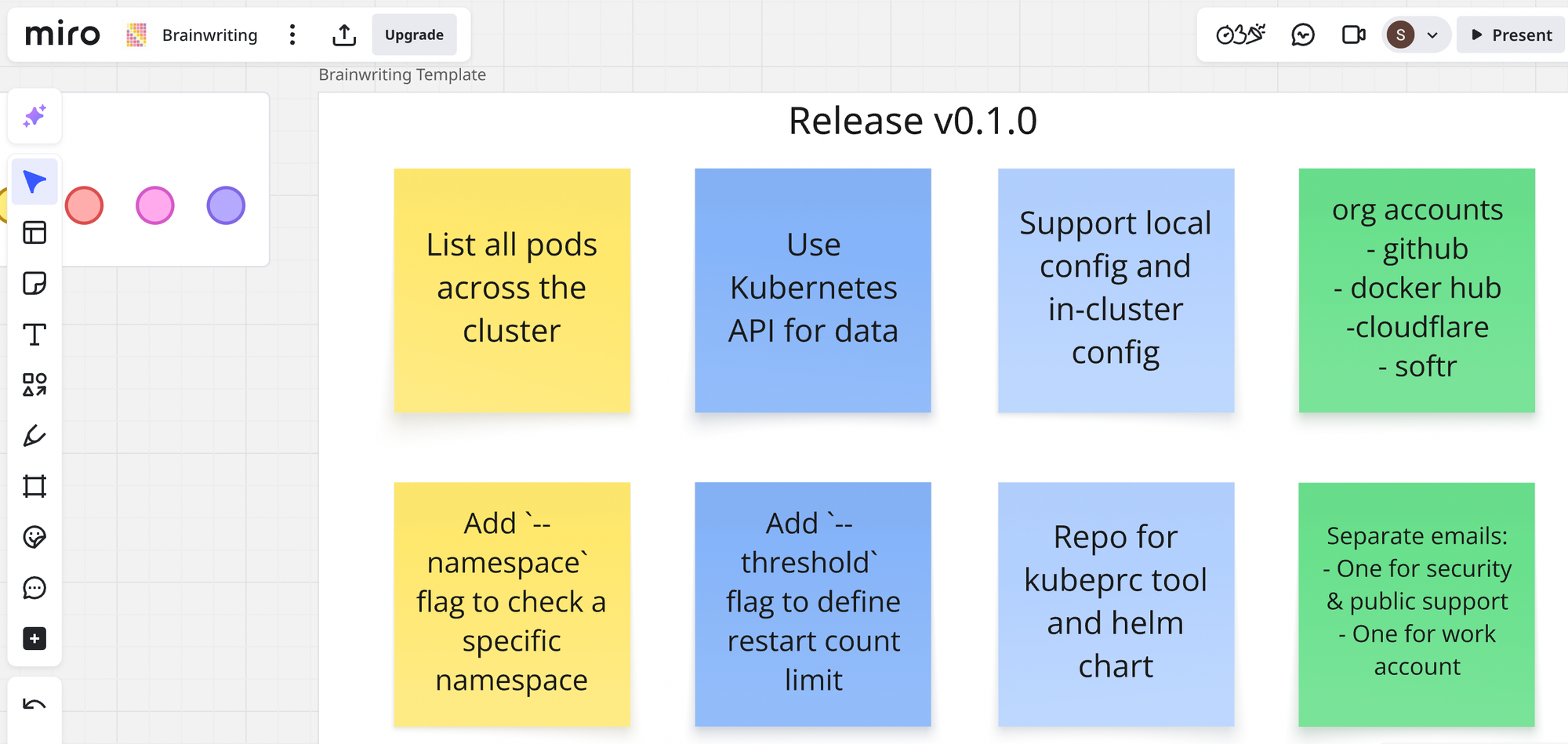
Task: Expand more apps with plus button
Action: pos(34,639)
